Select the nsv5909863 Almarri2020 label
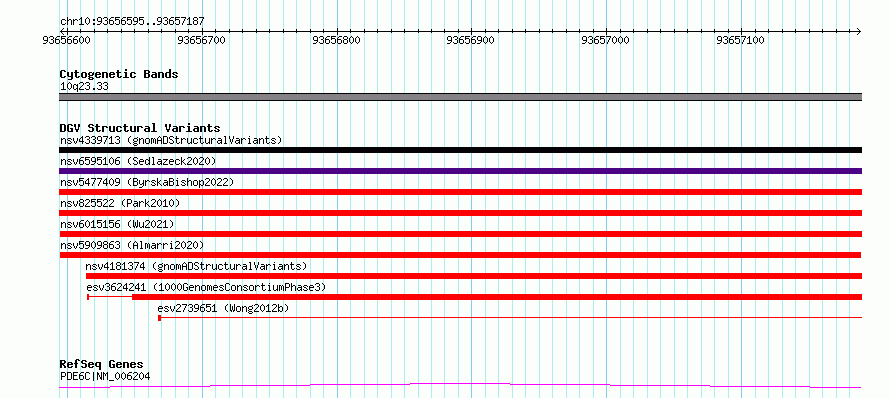890x398 pixels. 132,245
